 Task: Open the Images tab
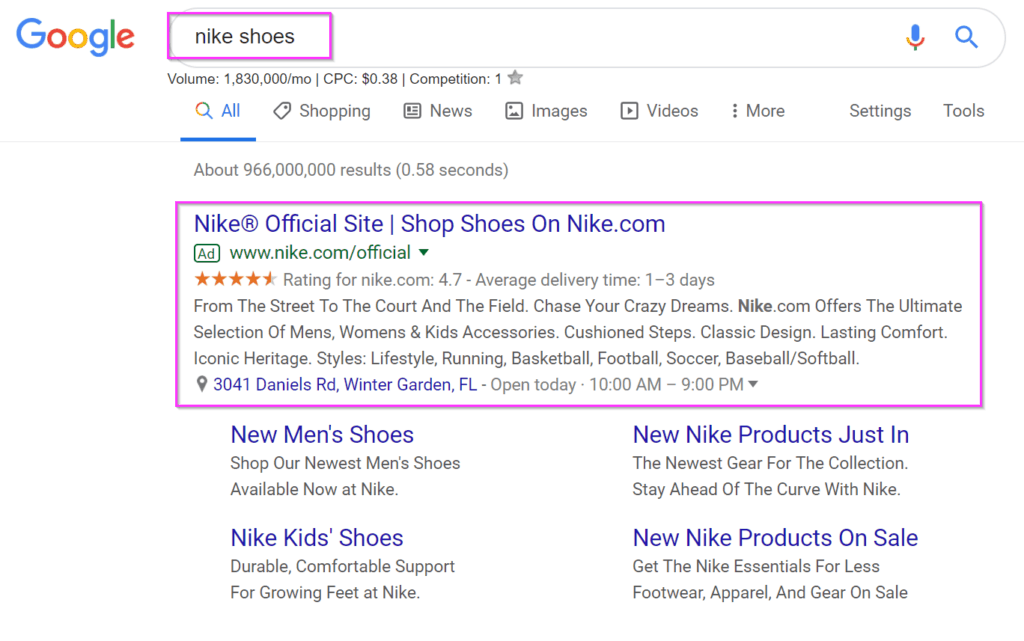[x=546, y=111]
